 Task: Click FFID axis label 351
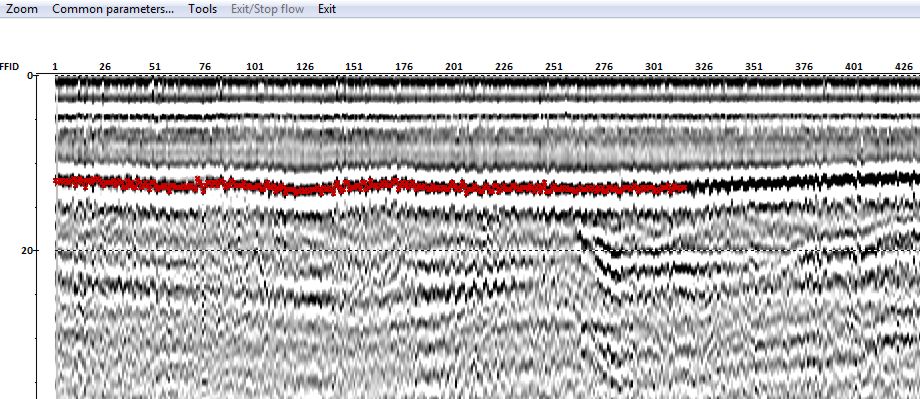pyautogui.click(x=754, y=67)
